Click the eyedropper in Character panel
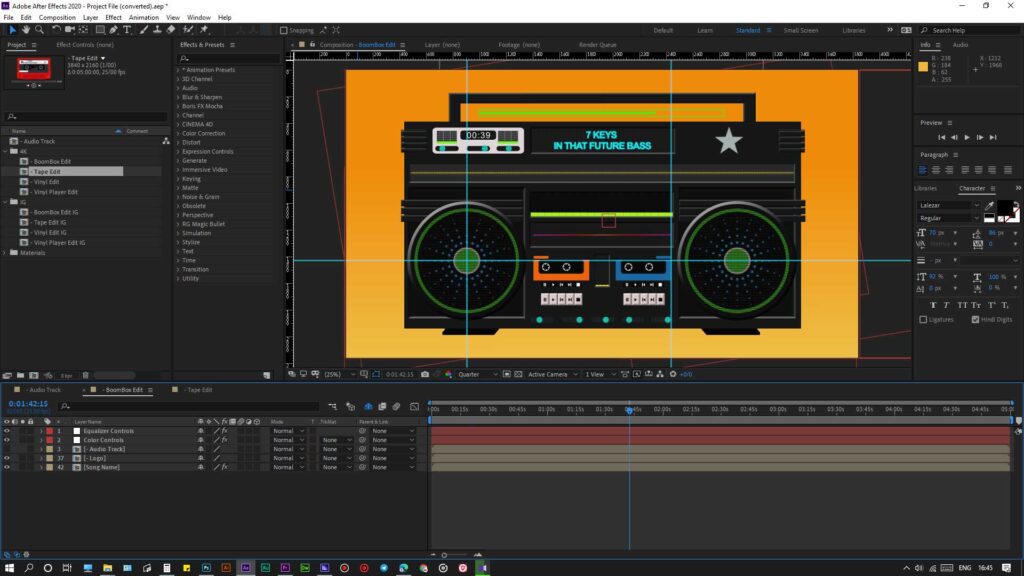 (988, 205)
